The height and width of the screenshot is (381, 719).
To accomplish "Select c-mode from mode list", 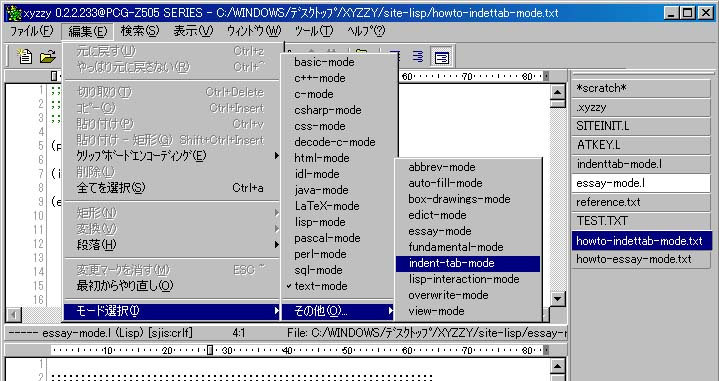I will [338, 94].
